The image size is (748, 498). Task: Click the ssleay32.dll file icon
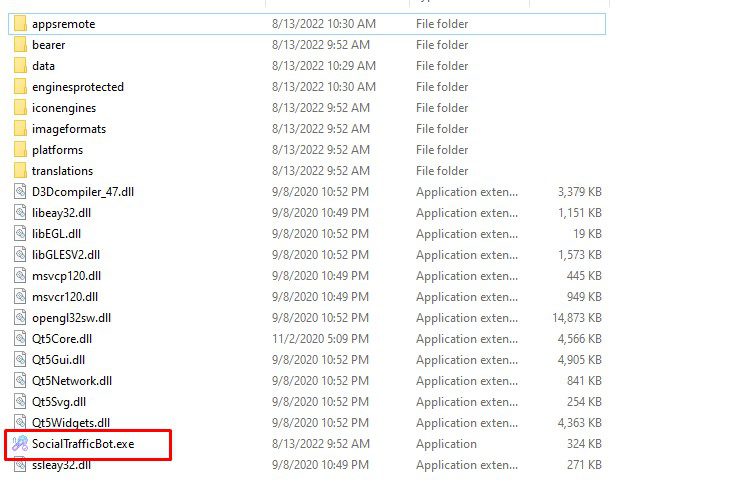click(x=20, y=464)
